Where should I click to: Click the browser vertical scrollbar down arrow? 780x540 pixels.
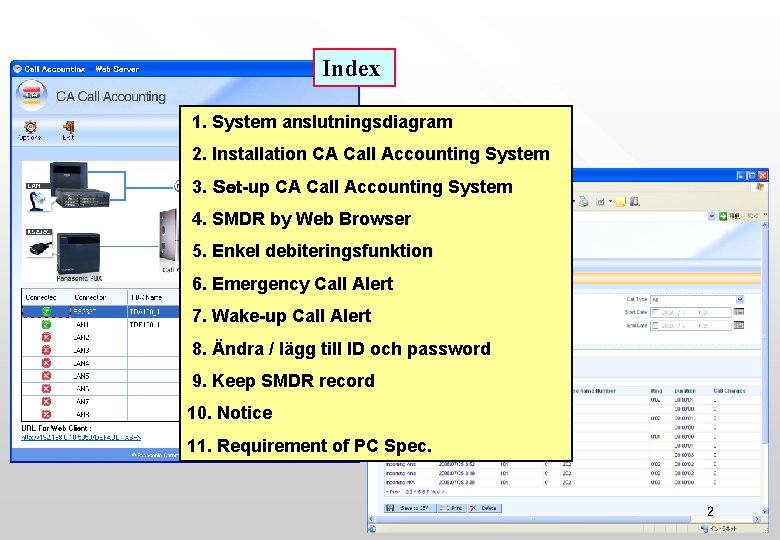pos(765,511)
